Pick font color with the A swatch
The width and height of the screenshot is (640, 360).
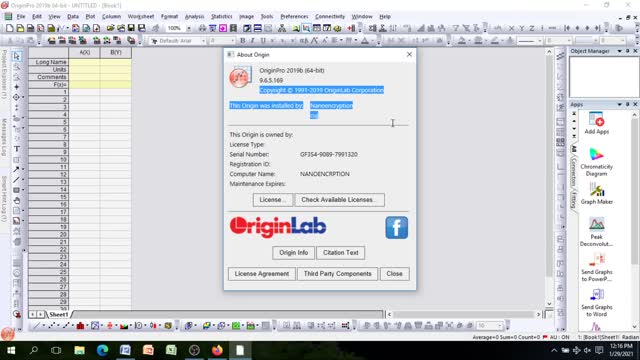[364, 40]
